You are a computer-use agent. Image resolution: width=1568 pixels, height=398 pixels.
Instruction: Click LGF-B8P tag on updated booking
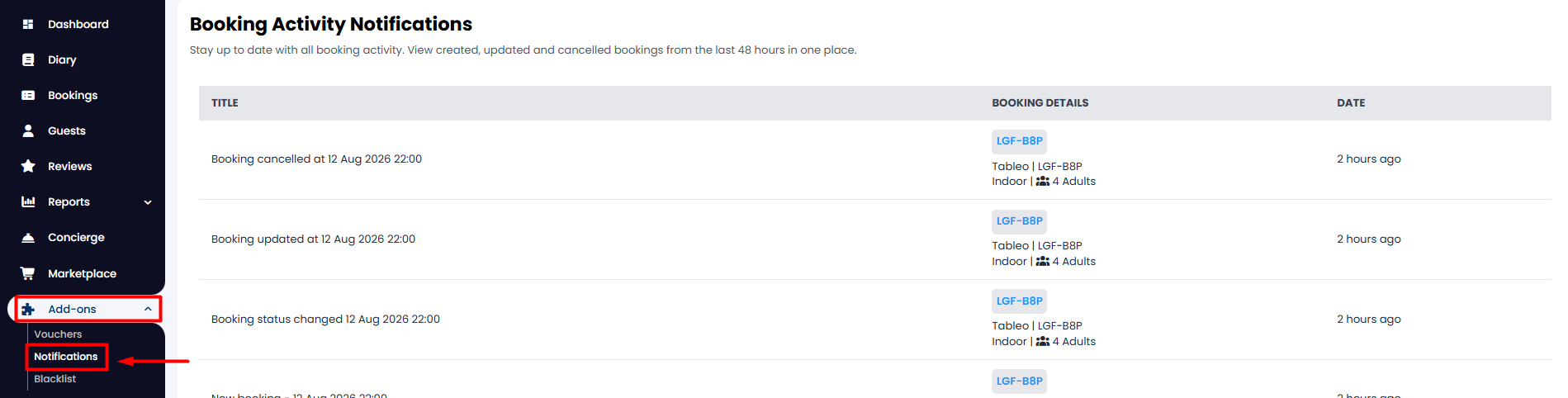(x=1019, y=221)
